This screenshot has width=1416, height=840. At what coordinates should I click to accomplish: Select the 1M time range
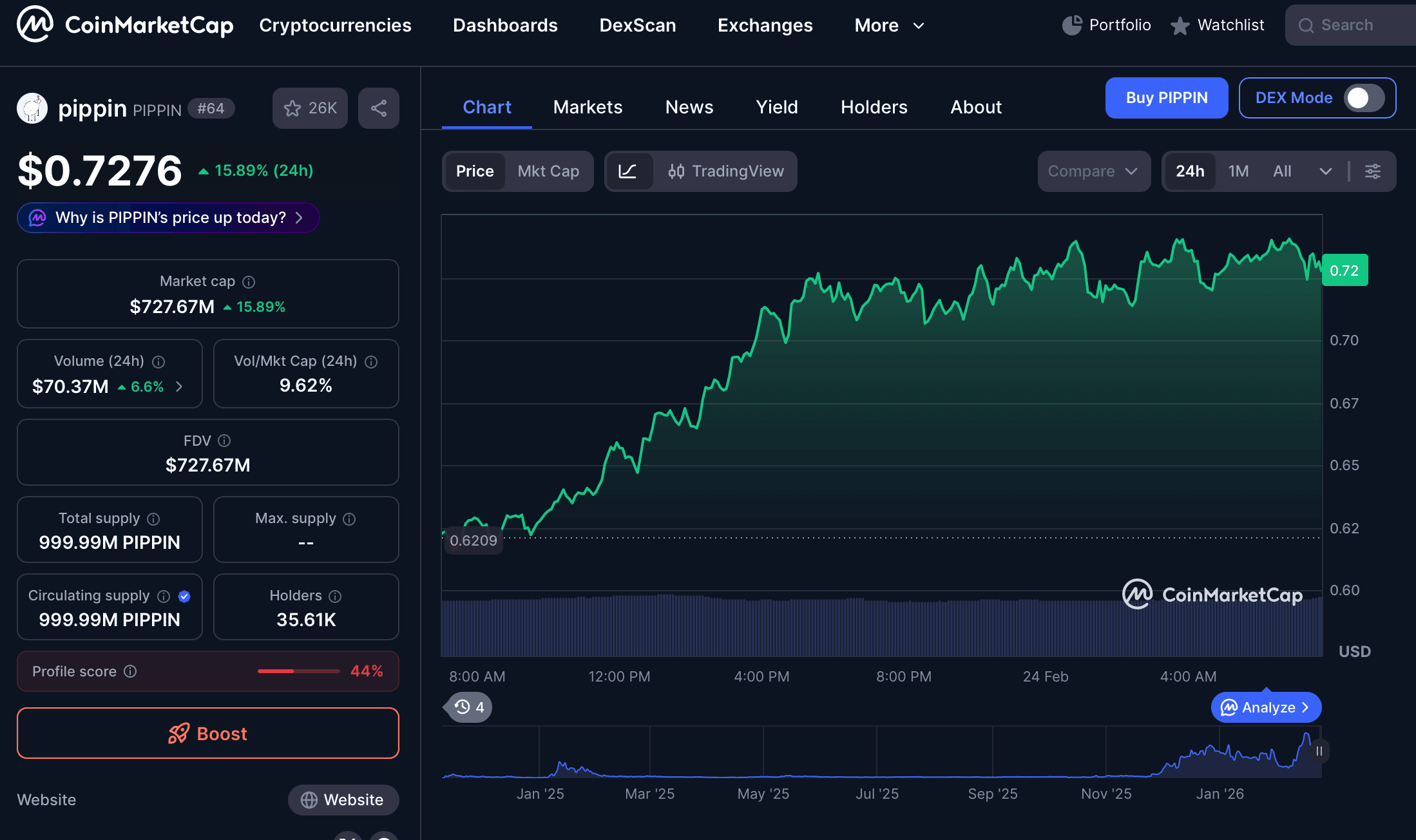(x=1238, y=171)
